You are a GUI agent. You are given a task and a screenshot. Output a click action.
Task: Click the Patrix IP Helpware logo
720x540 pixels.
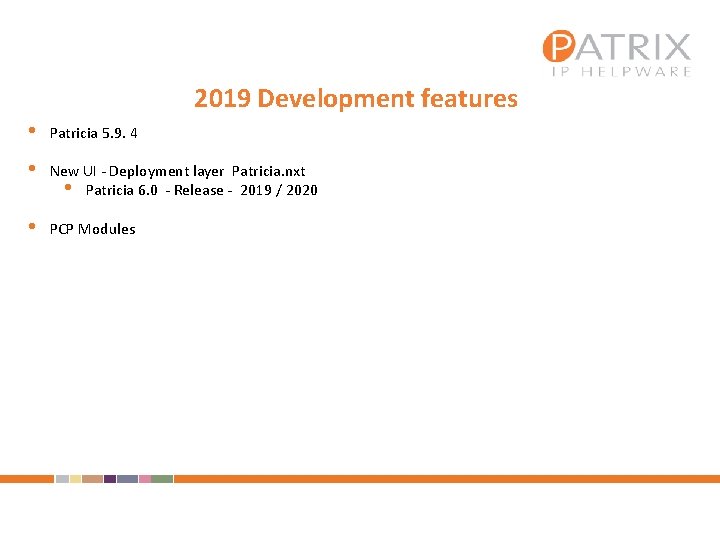[617, 53]
